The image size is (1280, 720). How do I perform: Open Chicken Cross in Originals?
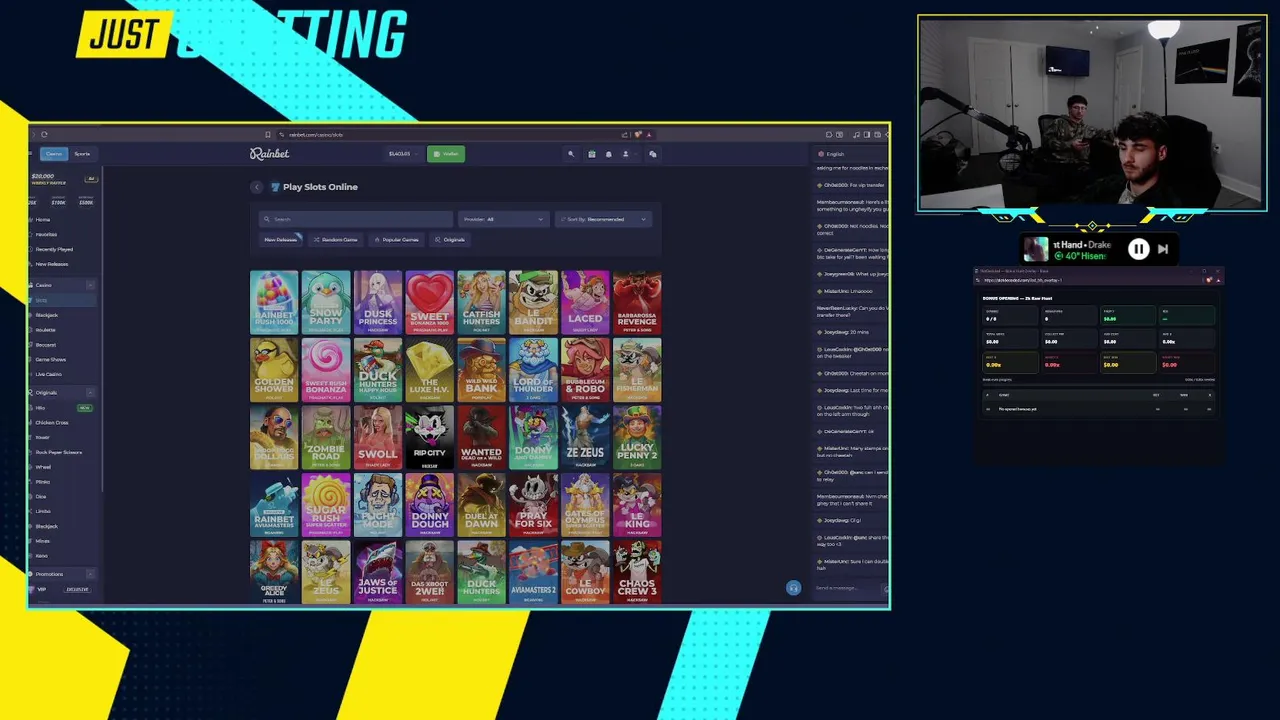click(52, 422)
